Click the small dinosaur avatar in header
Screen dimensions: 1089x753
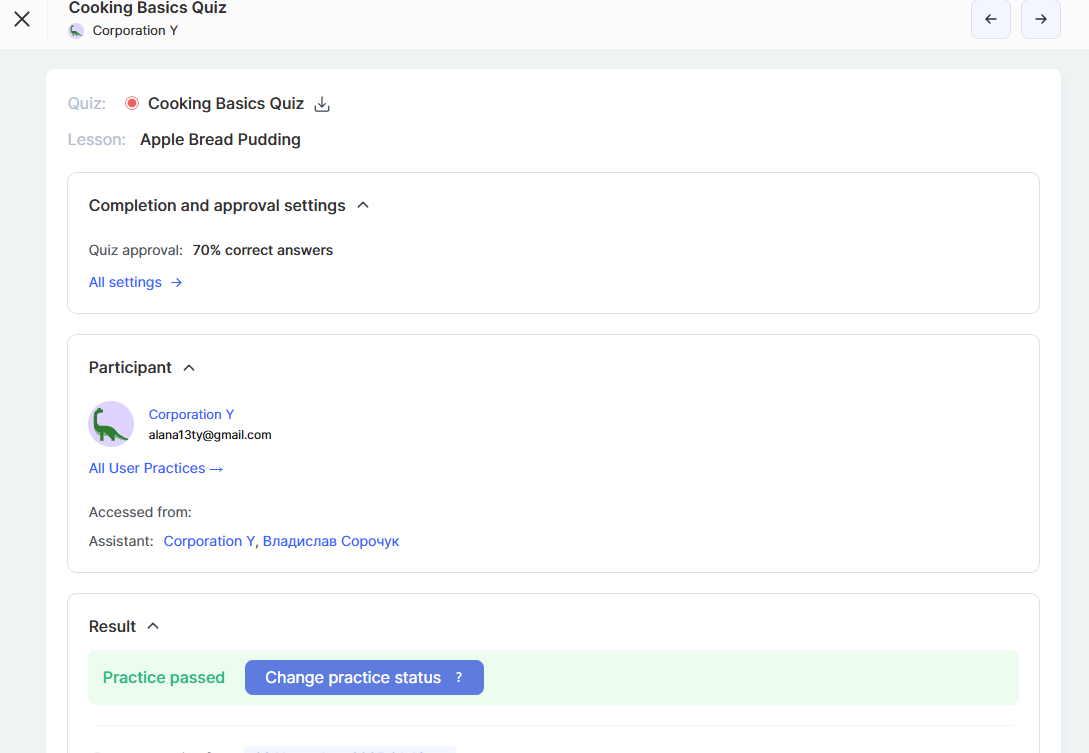[x=76, y=31]
